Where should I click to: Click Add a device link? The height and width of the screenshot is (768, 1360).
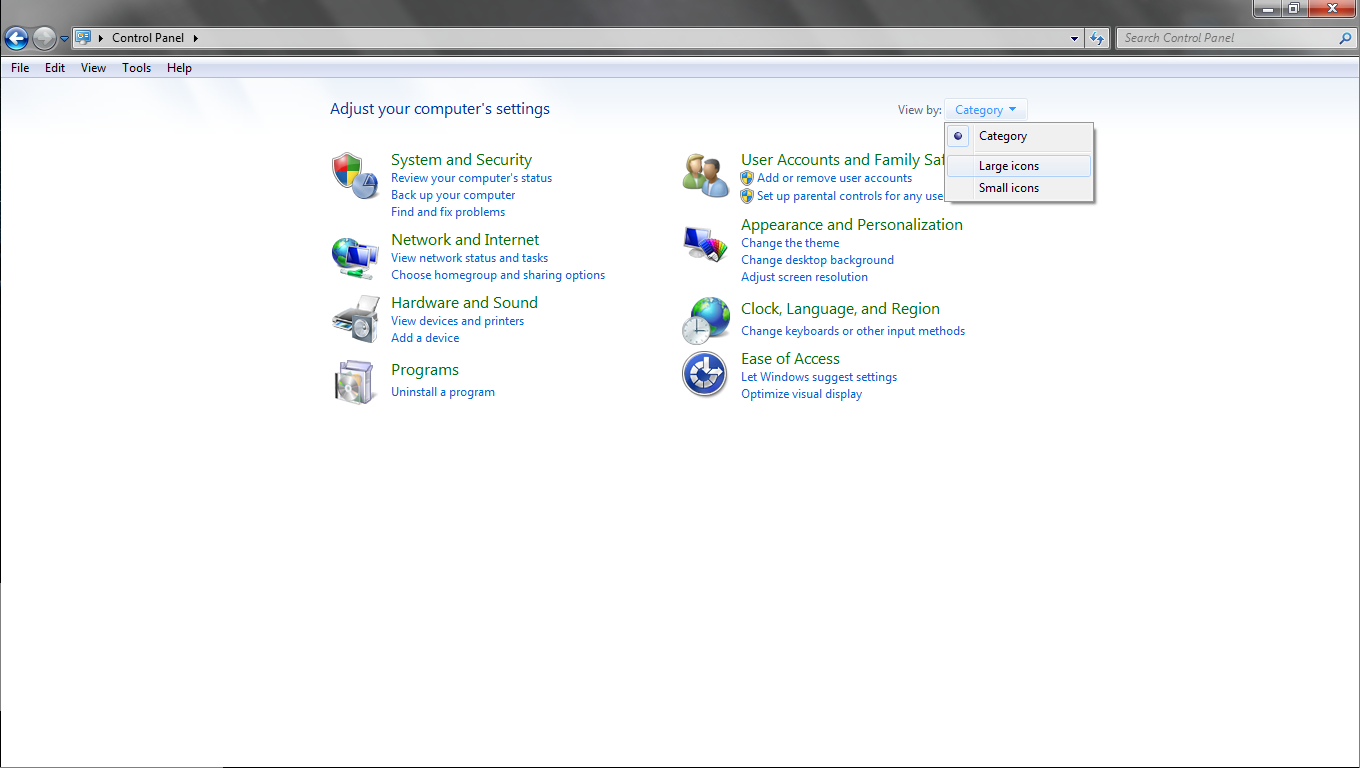click(425, 338)
